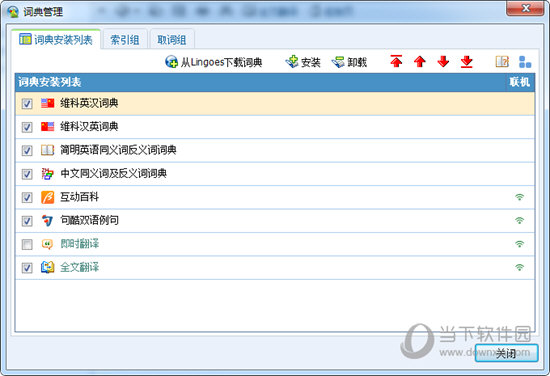The image size is (550, 376).
Task: Select the 维科汉英词典 row text
Action: 89,127
